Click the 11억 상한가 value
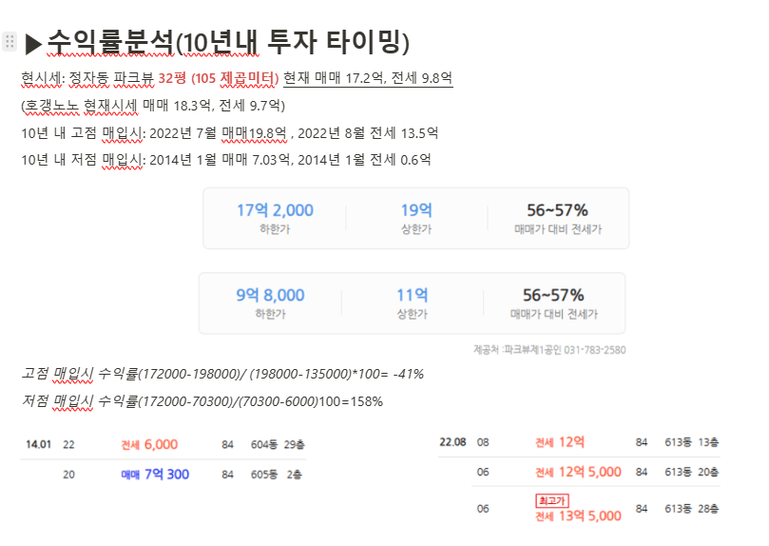 point(412,295)
